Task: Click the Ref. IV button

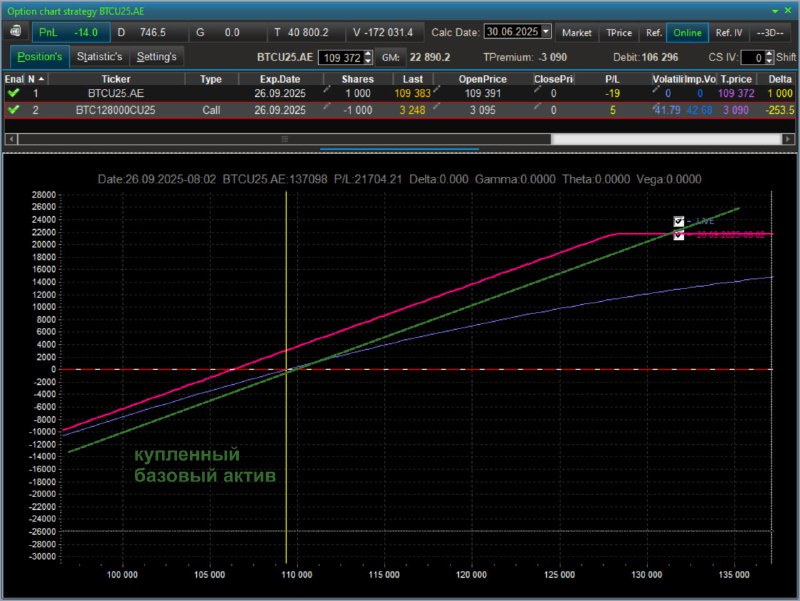Action: tap(729, 33)
